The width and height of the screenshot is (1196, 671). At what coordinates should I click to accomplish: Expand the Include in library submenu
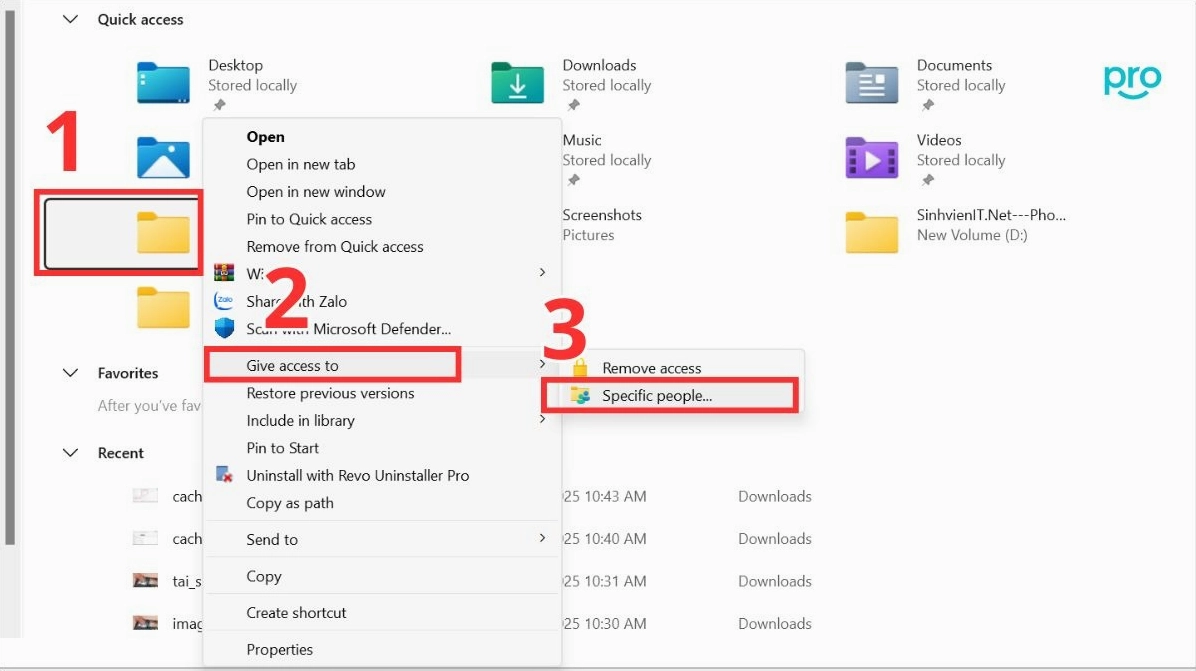click(542, 420)
